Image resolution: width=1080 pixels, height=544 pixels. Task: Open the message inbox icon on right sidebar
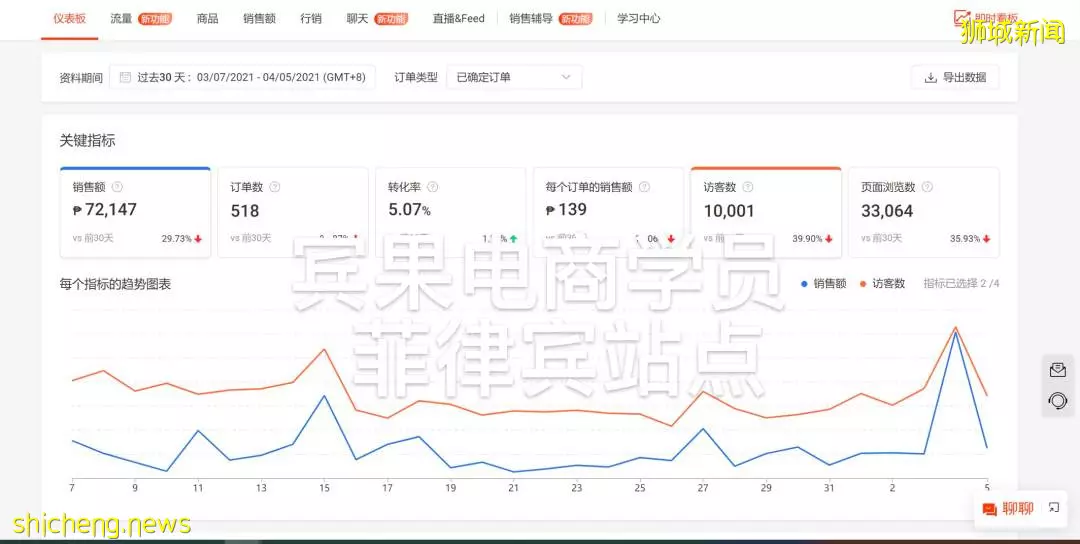tap(1057, 370)
